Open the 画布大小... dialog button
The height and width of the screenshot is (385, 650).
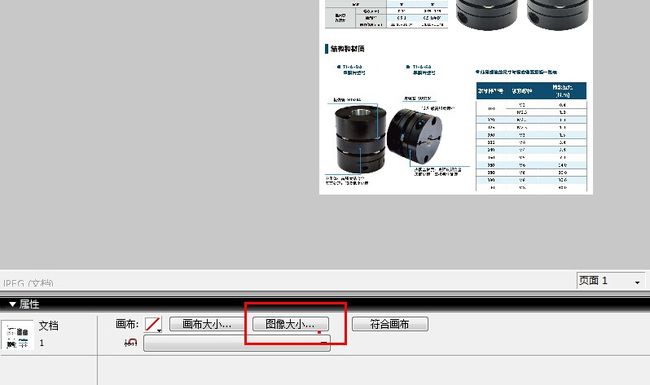pos(206,324)
